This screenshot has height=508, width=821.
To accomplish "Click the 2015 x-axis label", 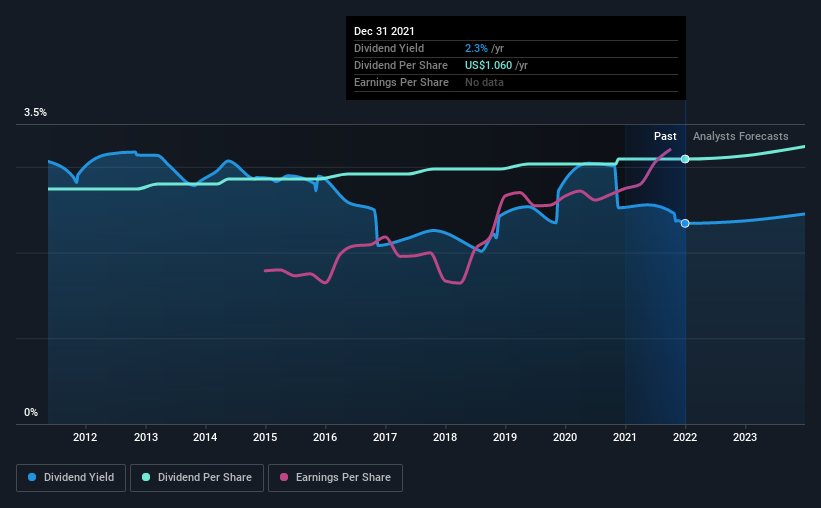I will (265, 437).
